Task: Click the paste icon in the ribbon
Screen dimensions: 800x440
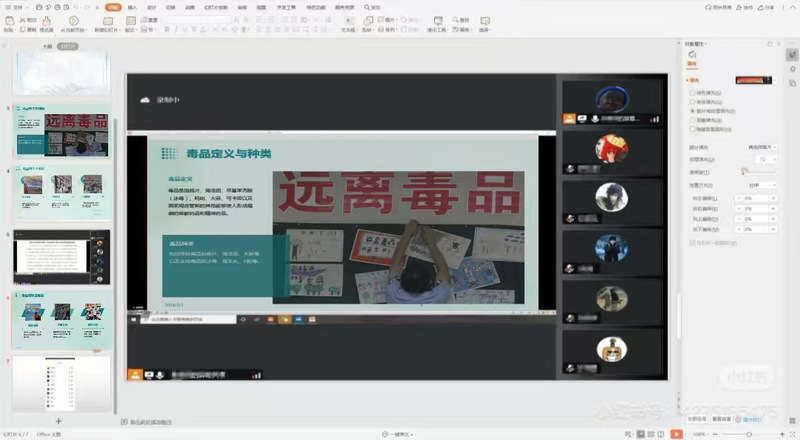Action: (x=9, y=22)
